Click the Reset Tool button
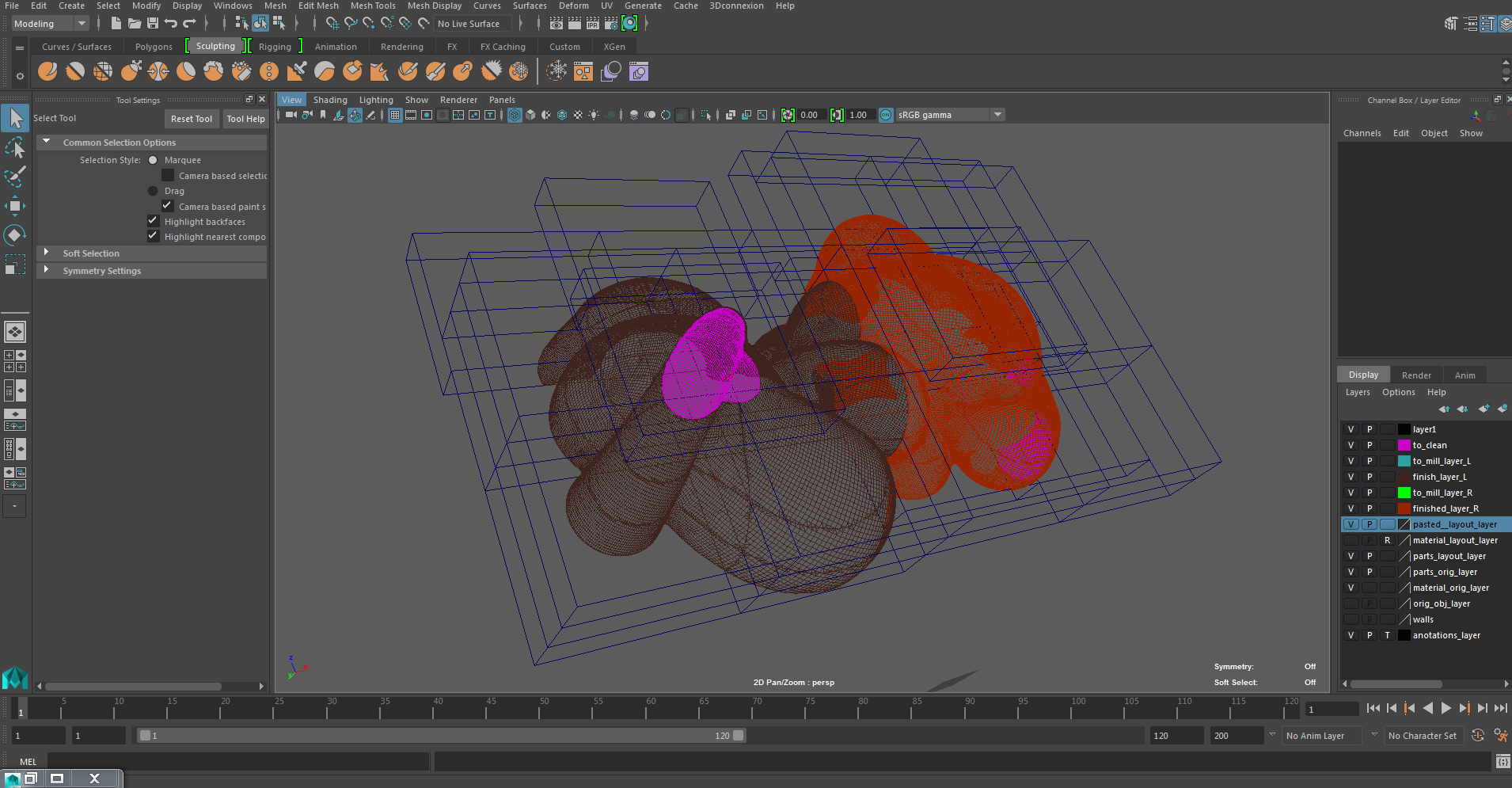This screenshot has height=788, width=1512. [x=192, y=119]
